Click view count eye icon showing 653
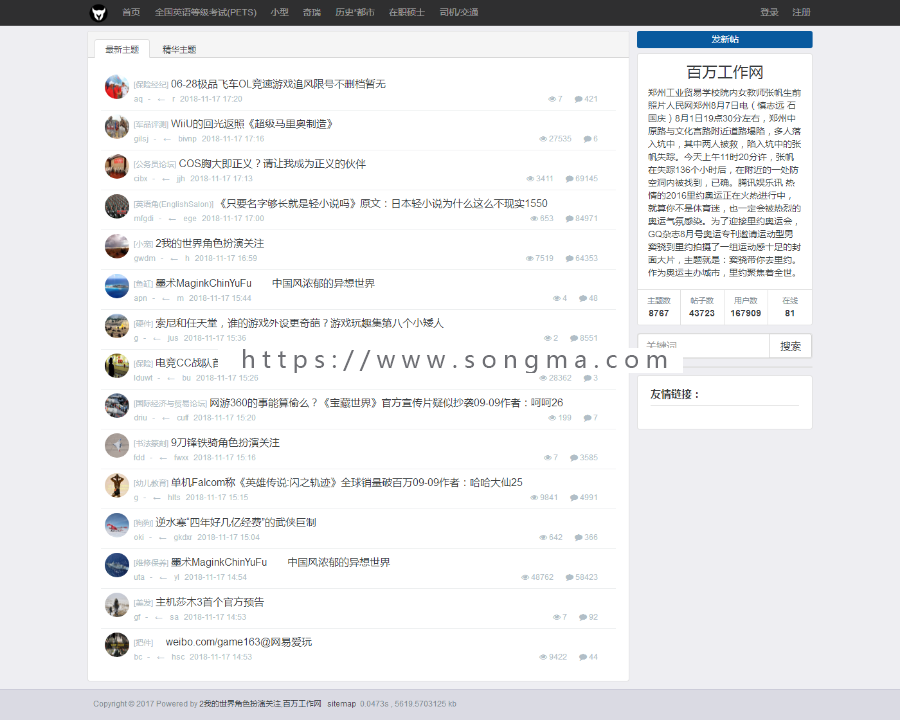Screen dimensions: 900x720 (x=534, y=219)
